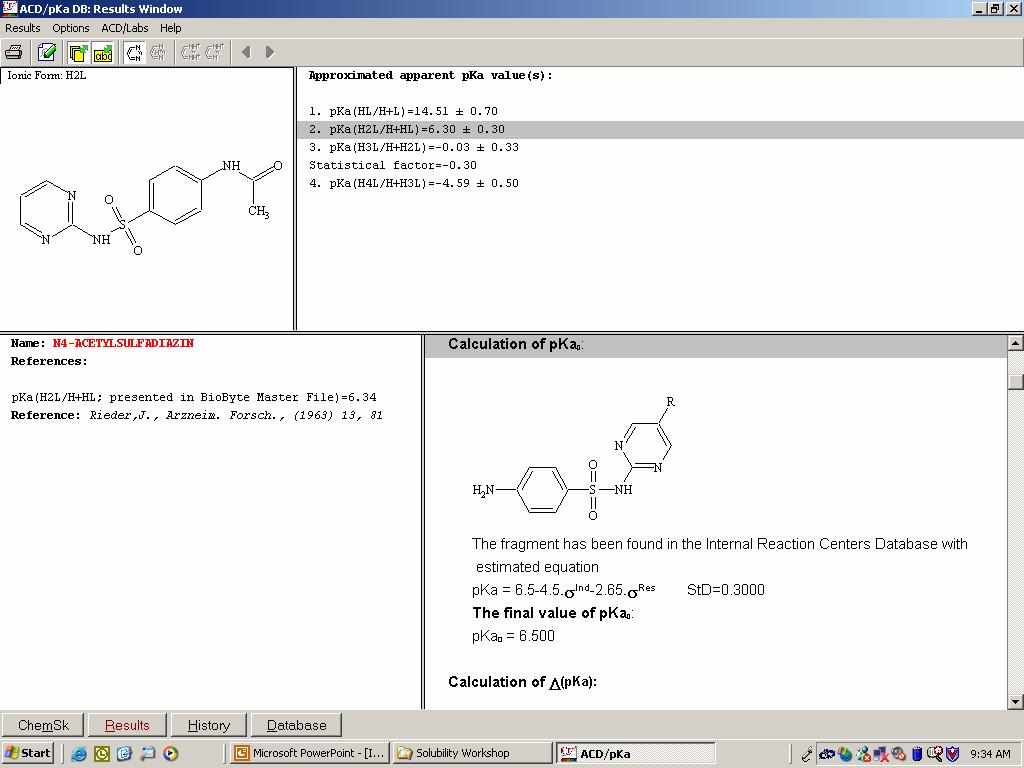The height and width of the screenshot is (768, 1024).
Task: Select pKa(HL/H+L)=14.51 row
Action: (403, 111)
